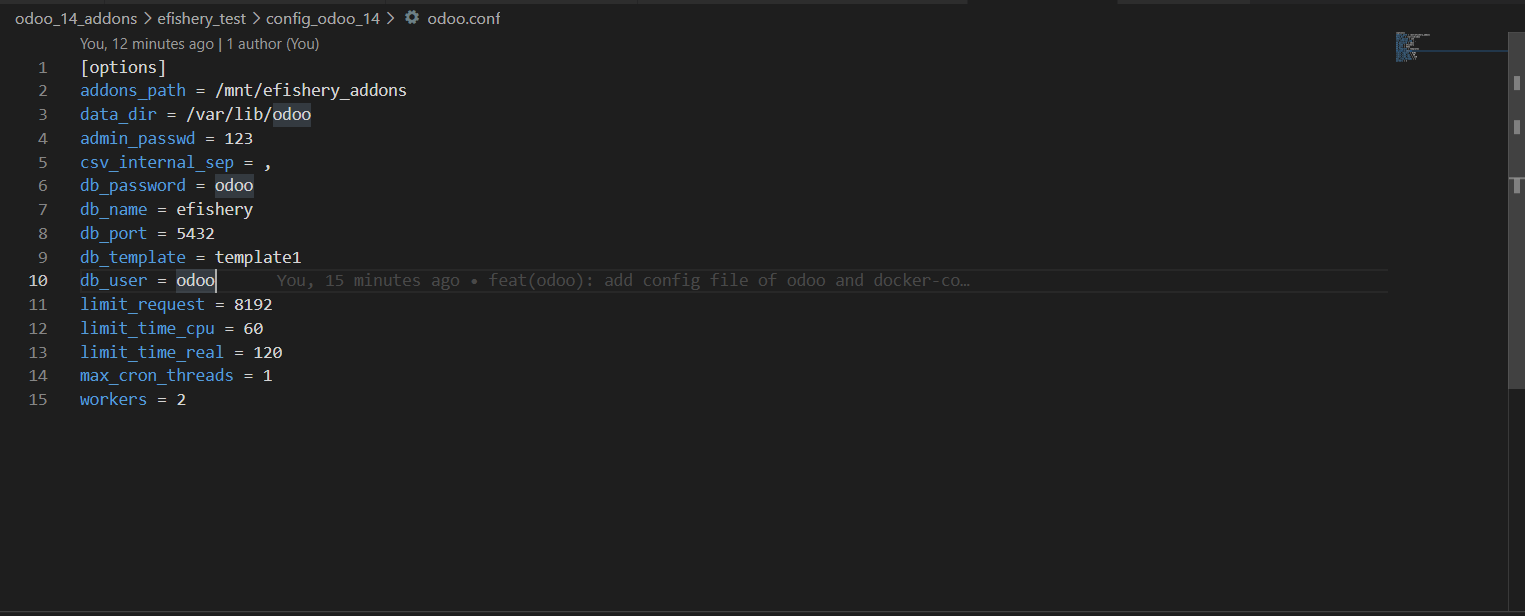Click the gear icon beside odoo.conf breadcrumb
The width and height of the screenshot is (1525, 616).
coord(411,17)
